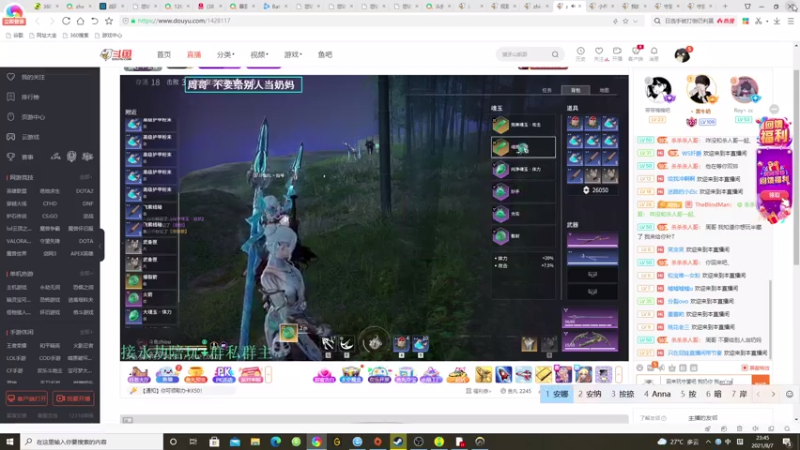
Task: Reload the page with the refresh icon
Action: click(66, 21)
